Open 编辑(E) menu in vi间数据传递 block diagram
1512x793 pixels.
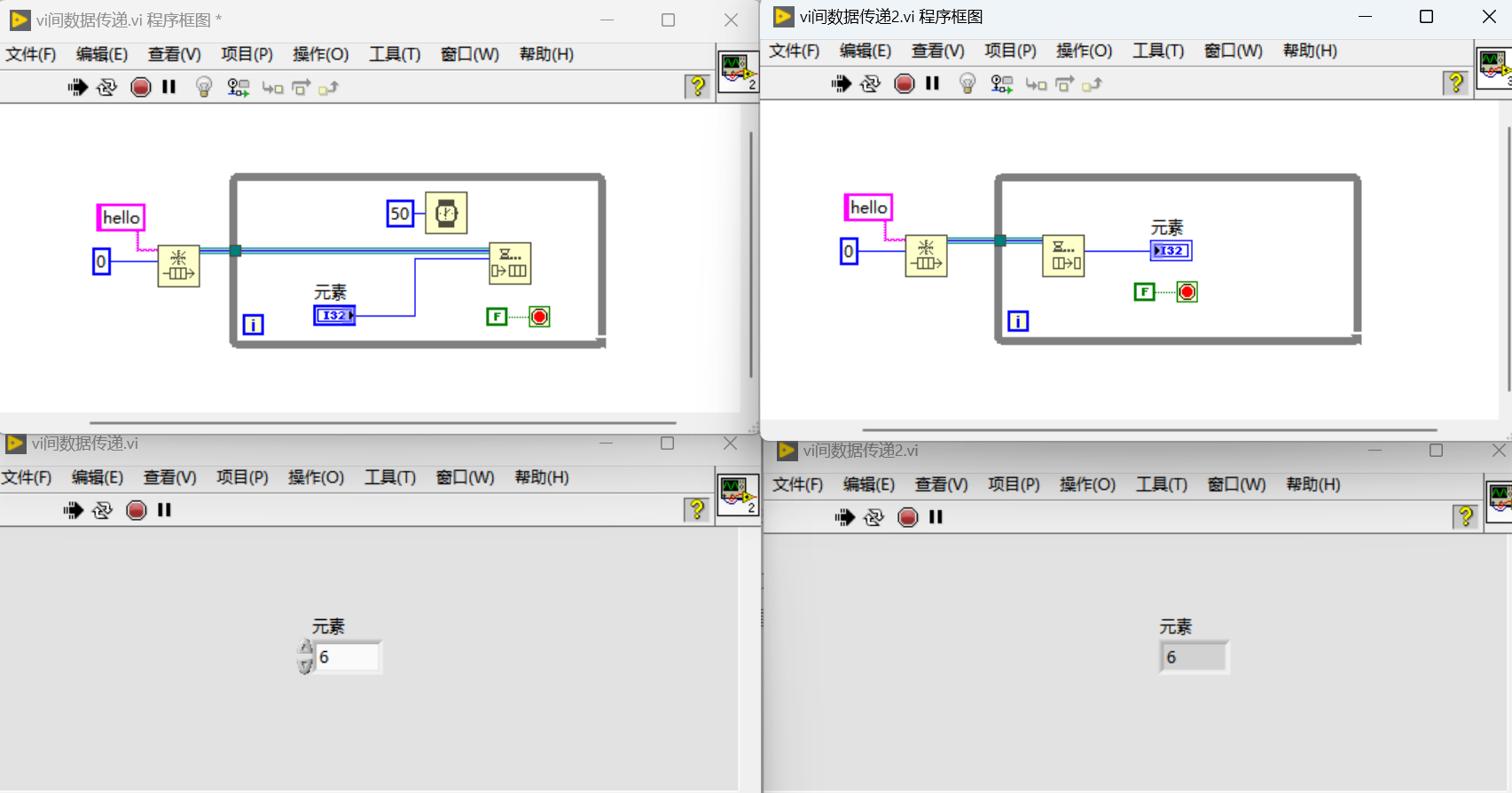point(102,54)
